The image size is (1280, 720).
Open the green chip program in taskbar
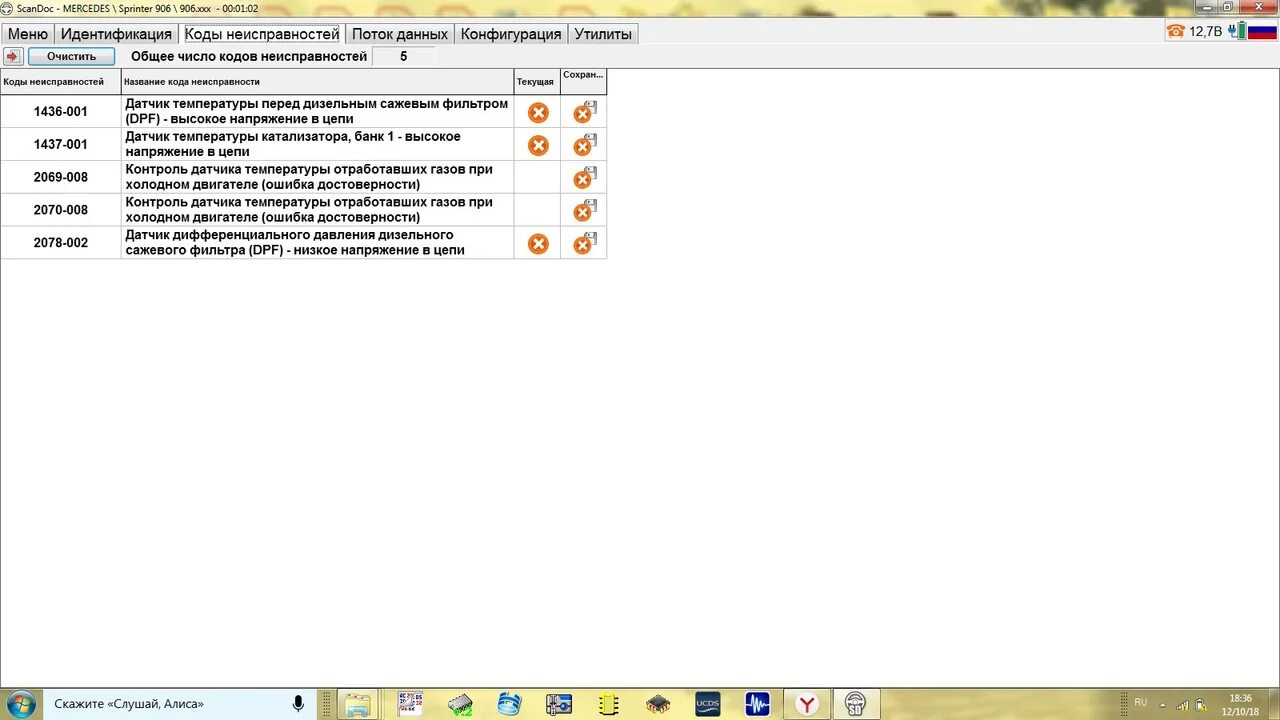[x=460, y=704]
